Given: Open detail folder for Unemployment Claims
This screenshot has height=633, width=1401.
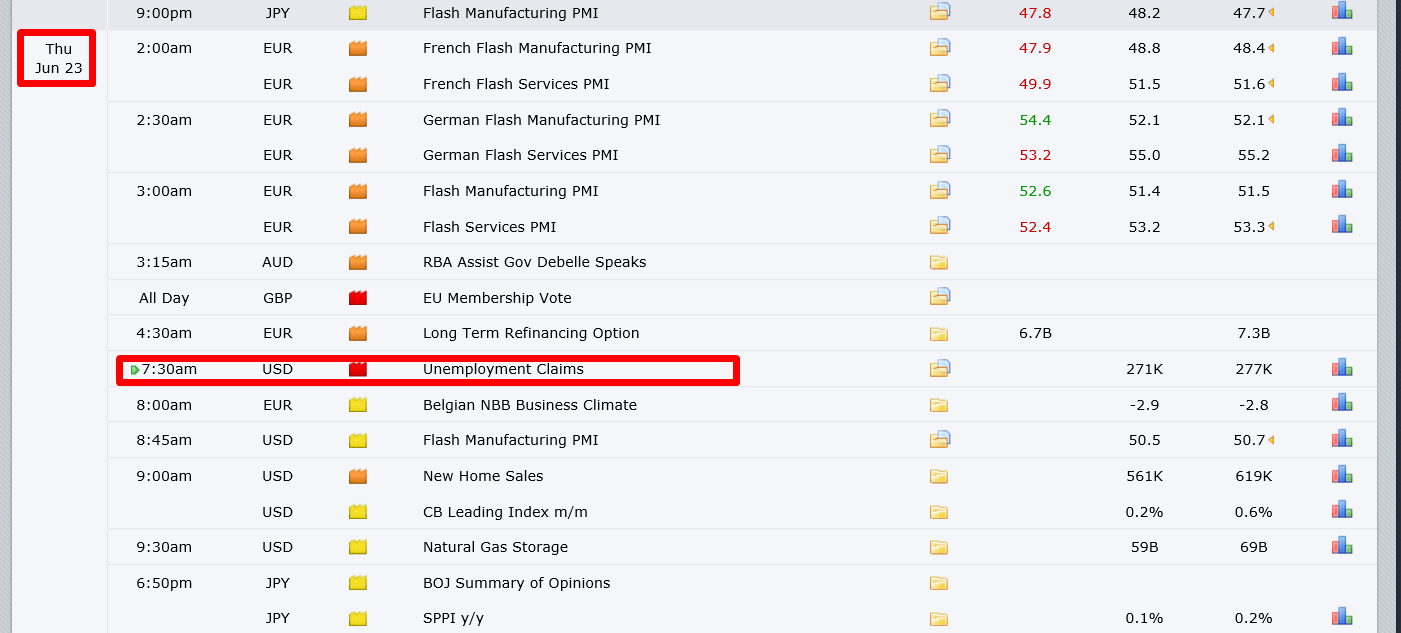Looking at the screenshot, I should (x=939, y=368).
